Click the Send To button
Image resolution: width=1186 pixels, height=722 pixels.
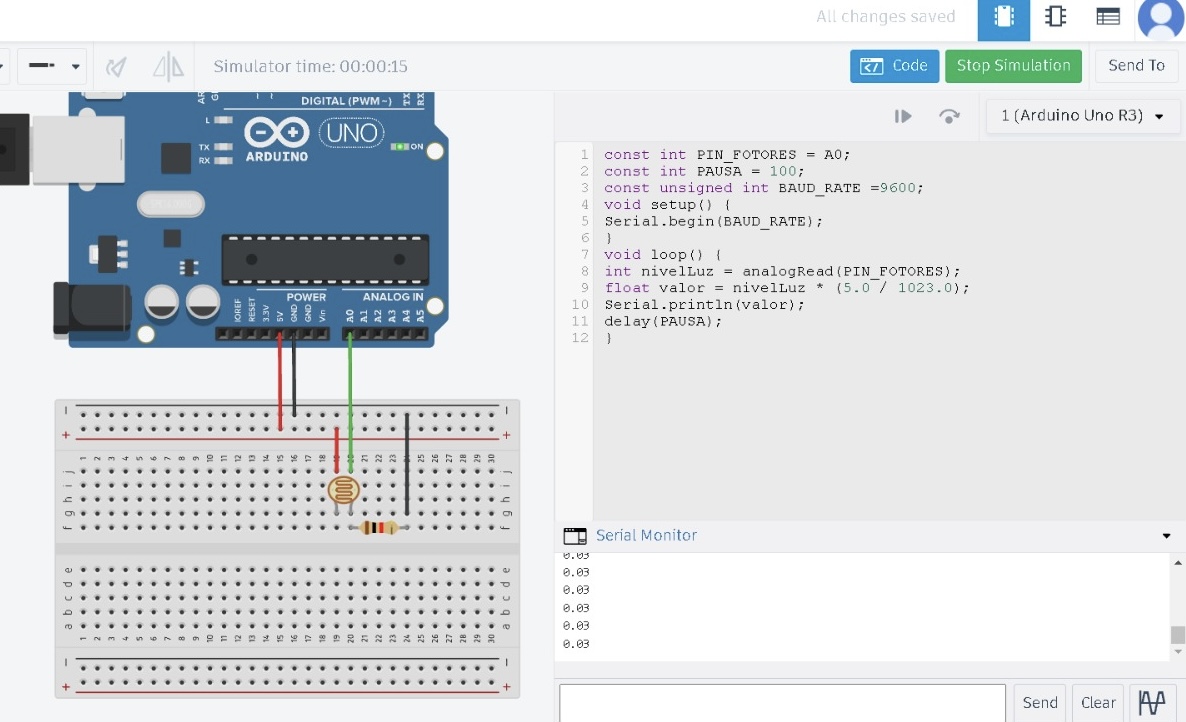(1136, 66)
